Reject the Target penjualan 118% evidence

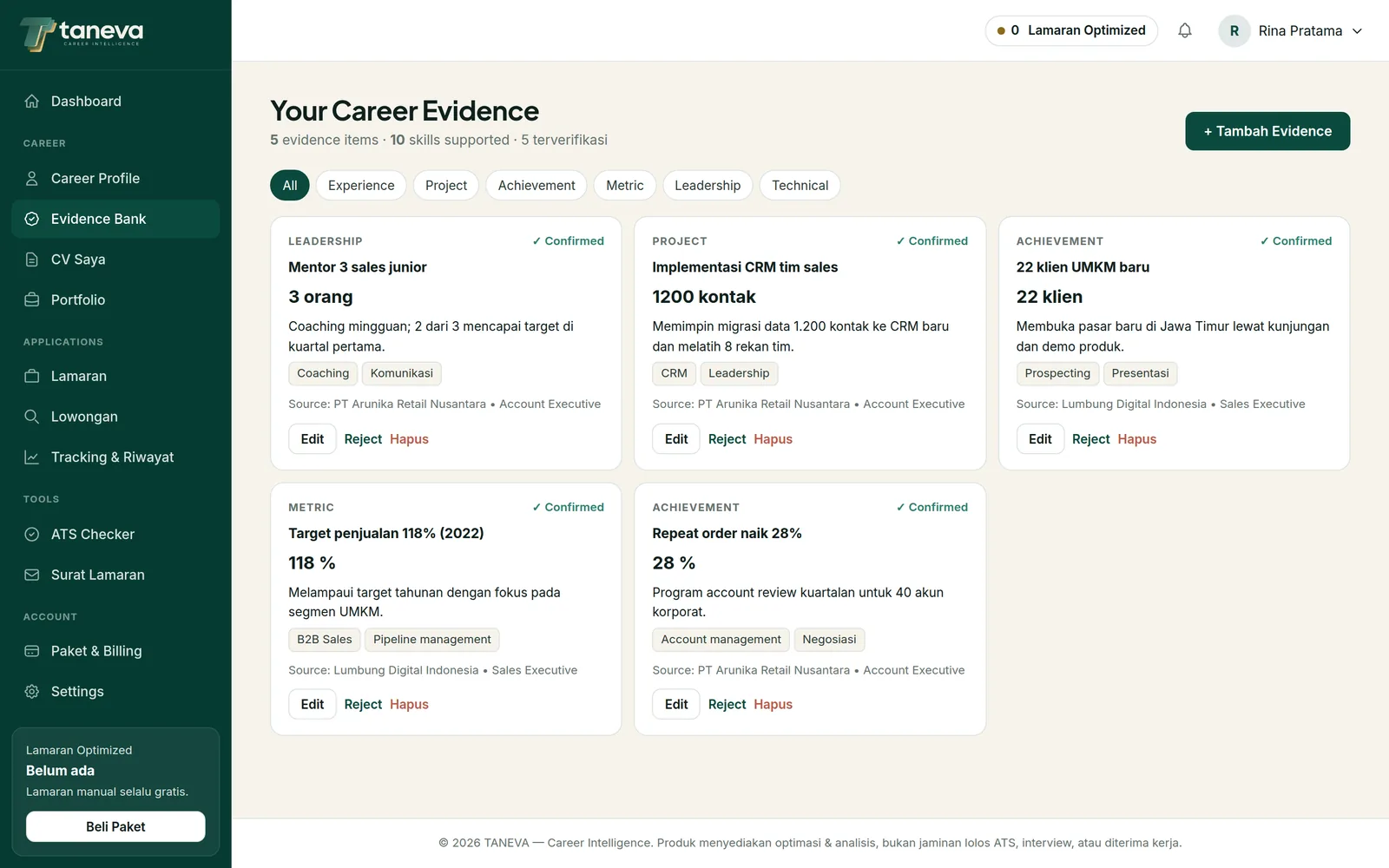click(x=363, y=705)
